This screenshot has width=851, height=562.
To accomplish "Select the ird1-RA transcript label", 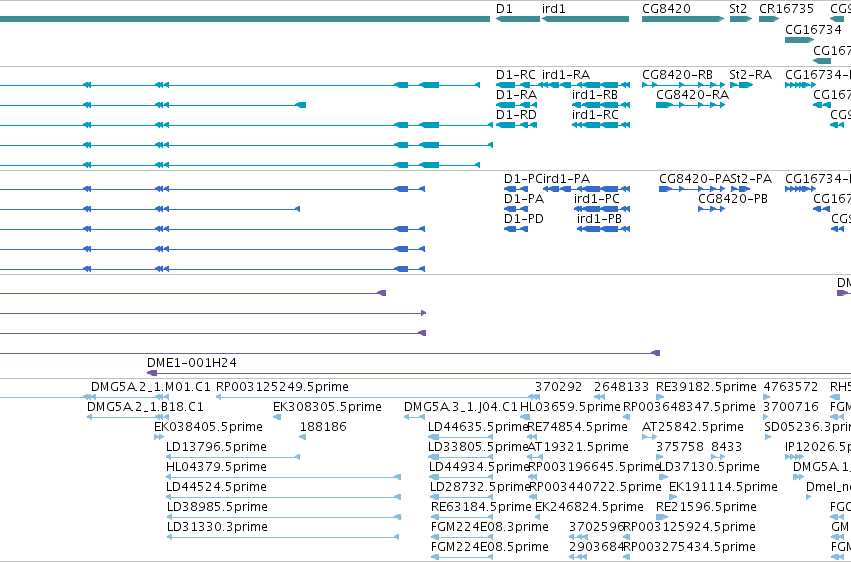I will pos(566,74).
